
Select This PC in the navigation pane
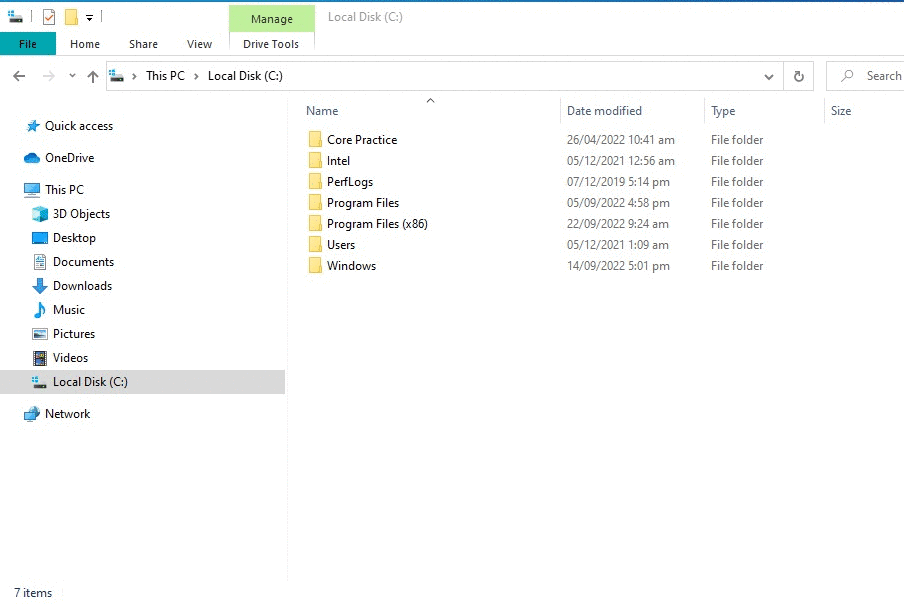pos(65,190)
